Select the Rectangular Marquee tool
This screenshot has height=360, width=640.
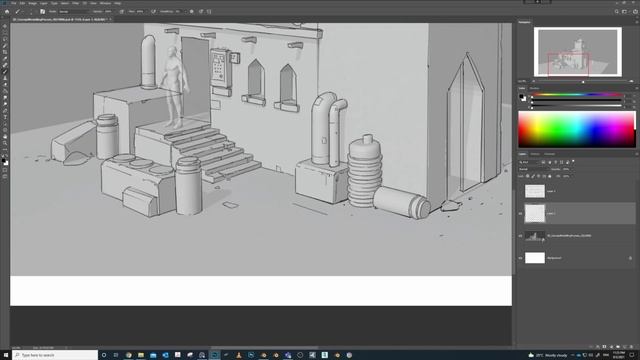(5, 33)
